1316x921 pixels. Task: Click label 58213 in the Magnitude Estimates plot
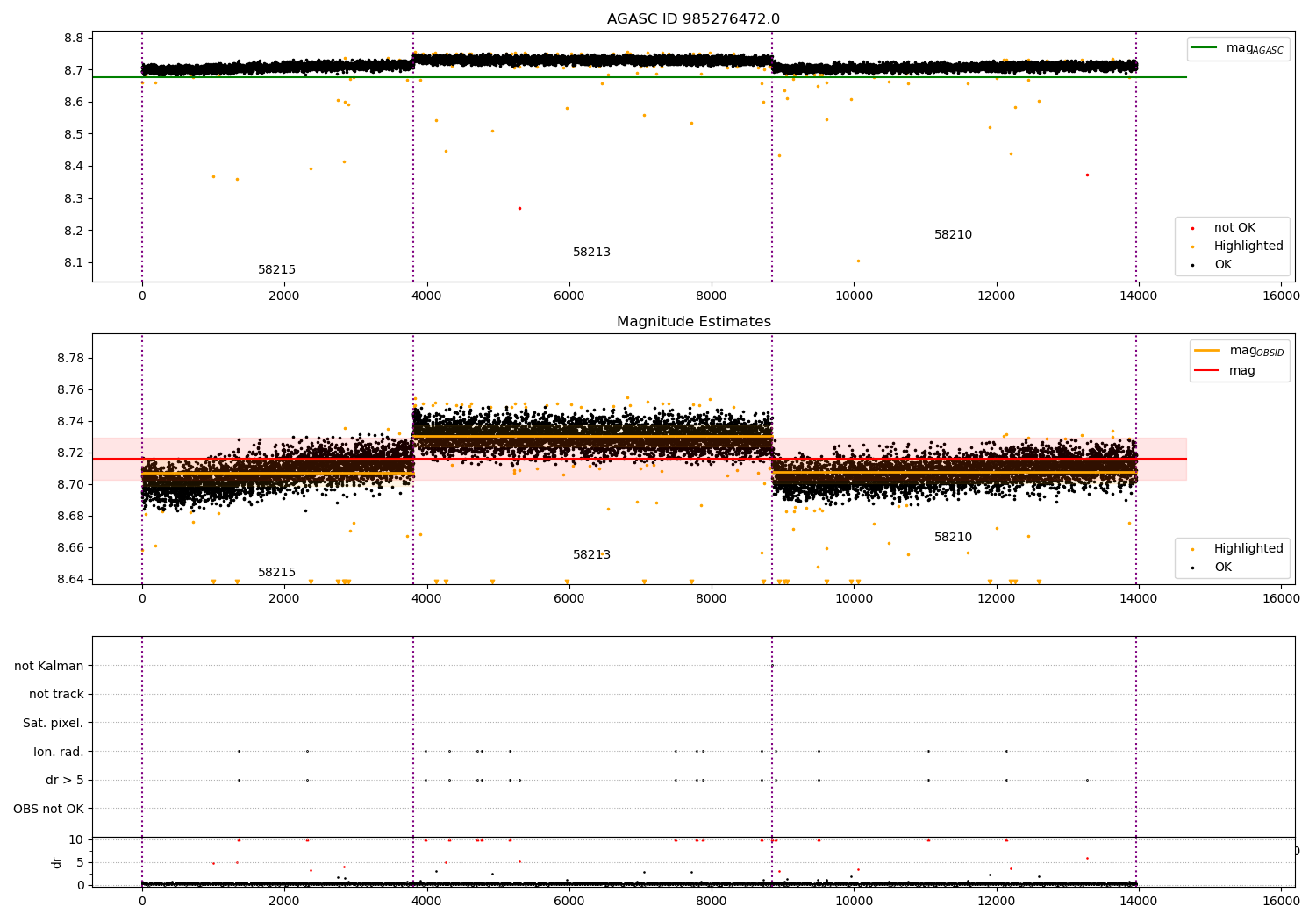click(591, 555)
